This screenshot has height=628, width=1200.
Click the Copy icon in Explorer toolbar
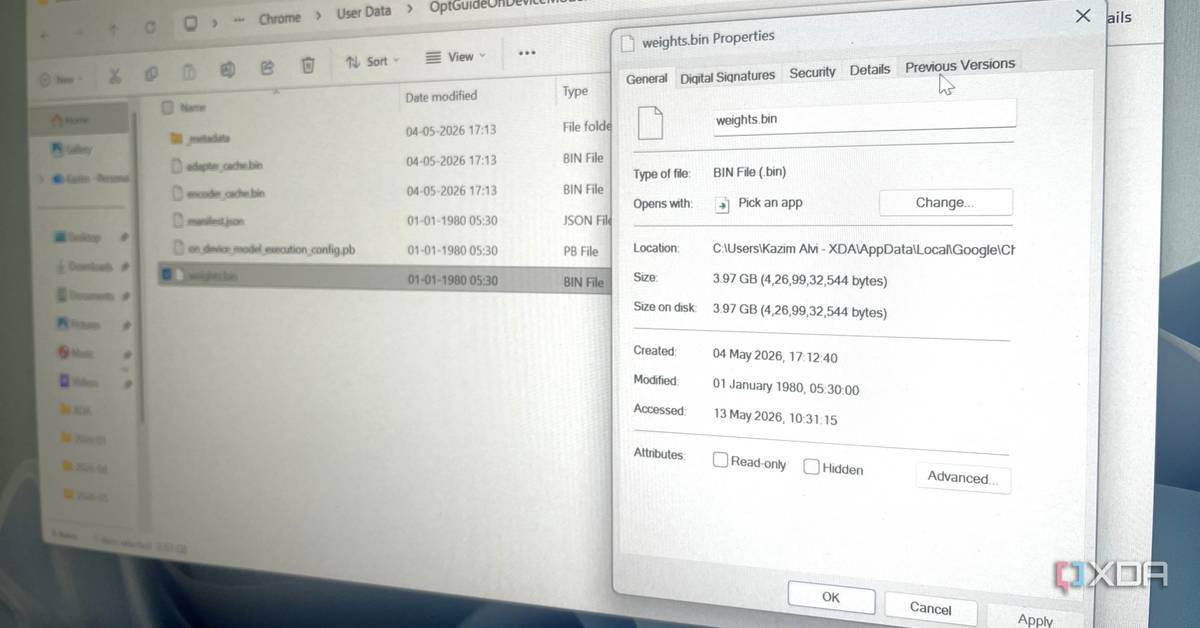(151, 73)
